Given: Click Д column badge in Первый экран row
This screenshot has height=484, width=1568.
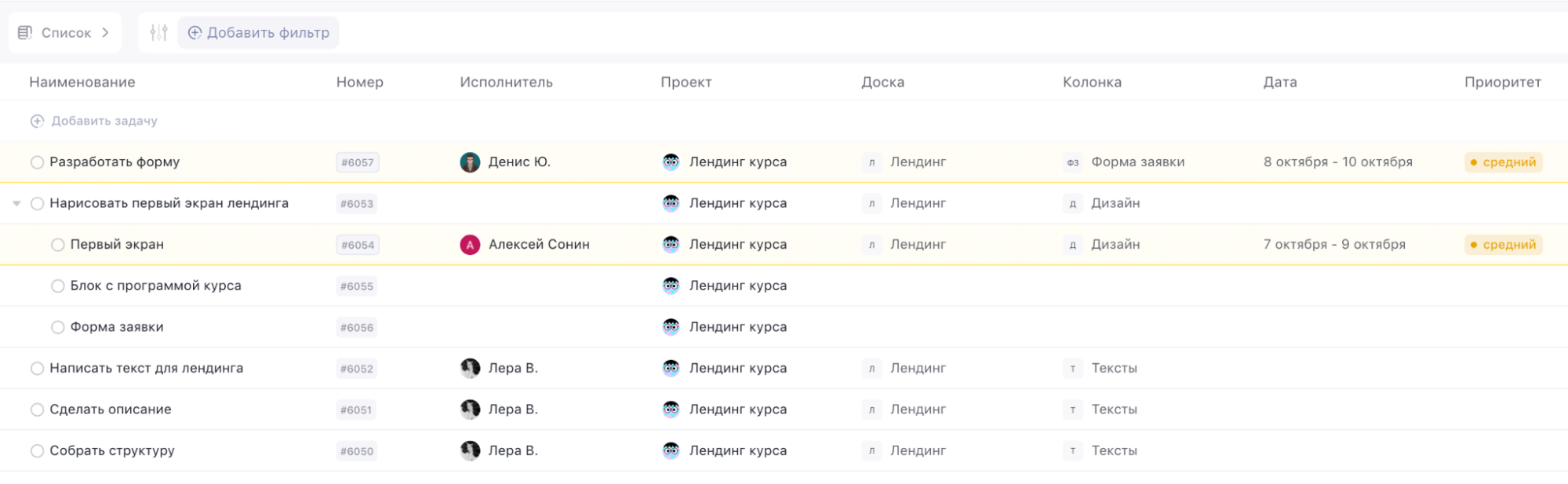Looking at the screenshot, I should [x=1072, y=245].
